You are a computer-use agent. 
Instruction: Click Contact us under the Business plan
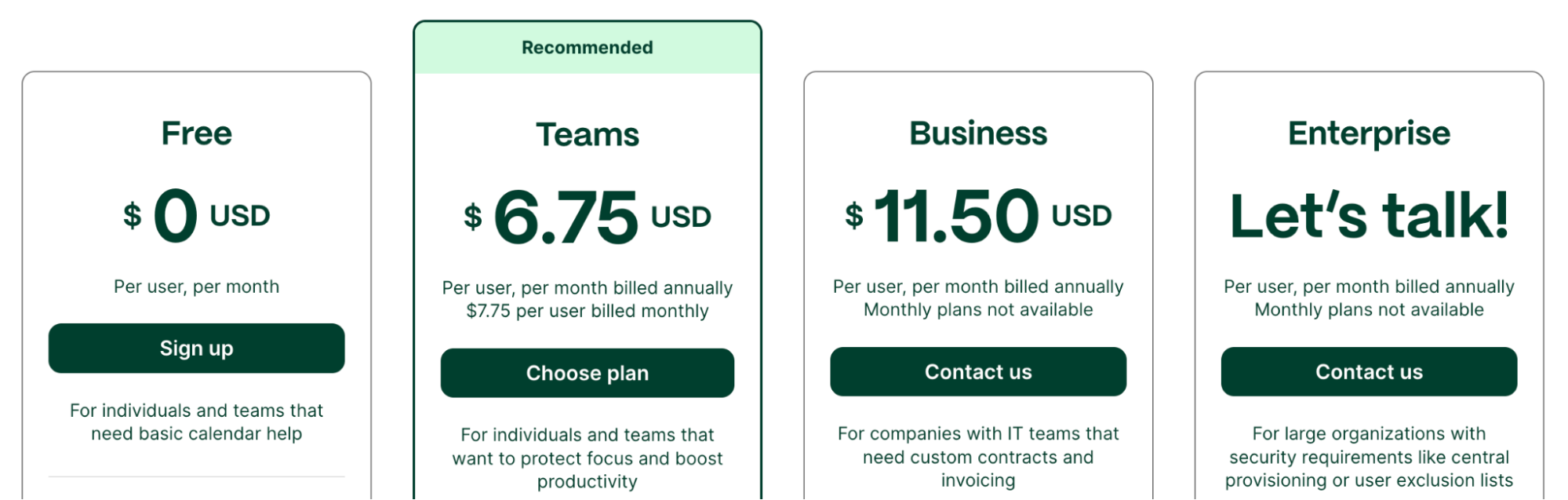click(977, 371)
